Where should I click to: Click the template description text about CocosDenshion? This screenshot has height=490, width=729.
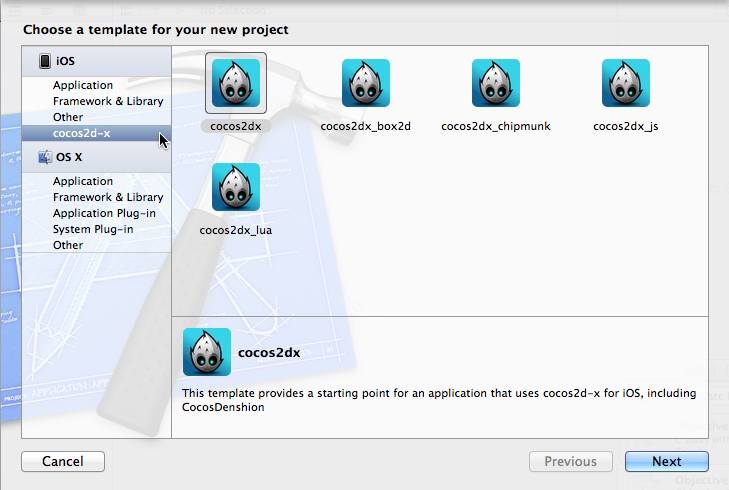439,400
